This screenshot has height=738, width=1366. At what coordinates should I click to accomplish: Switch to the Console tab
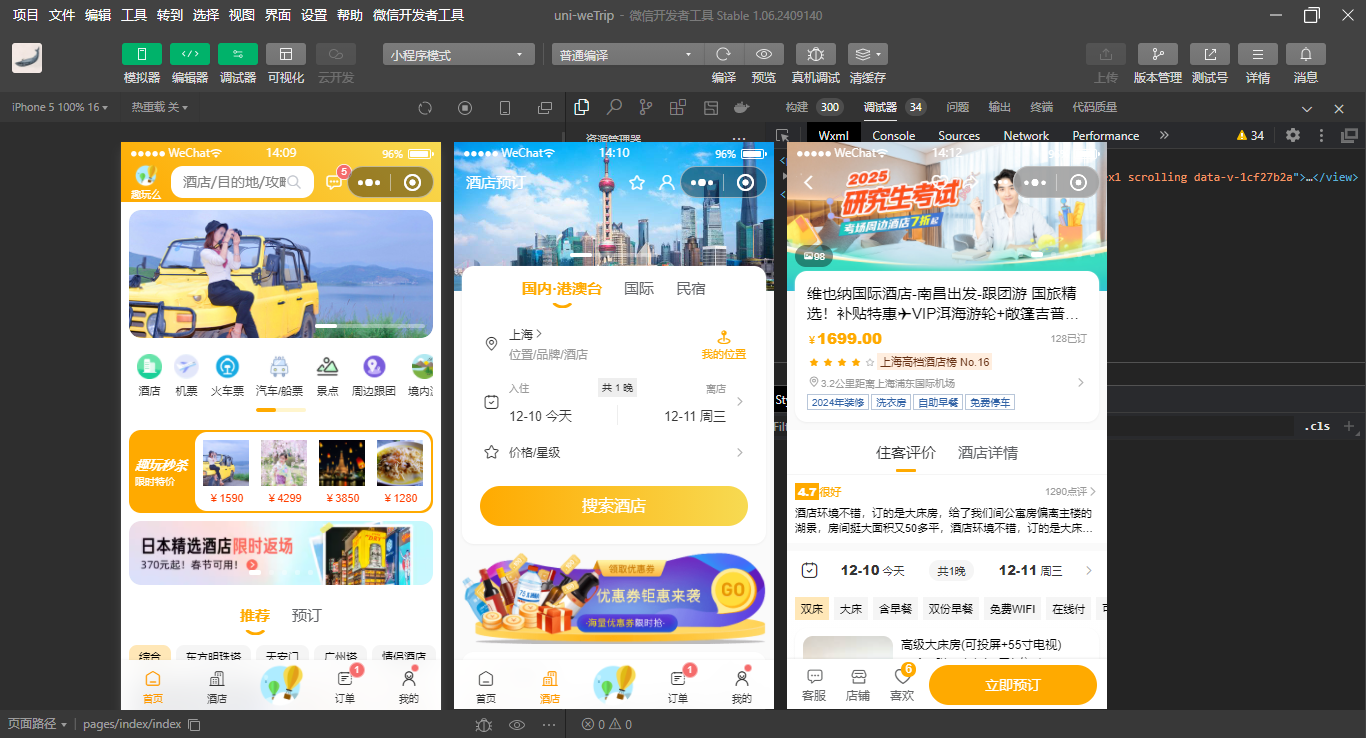(893, 136)
